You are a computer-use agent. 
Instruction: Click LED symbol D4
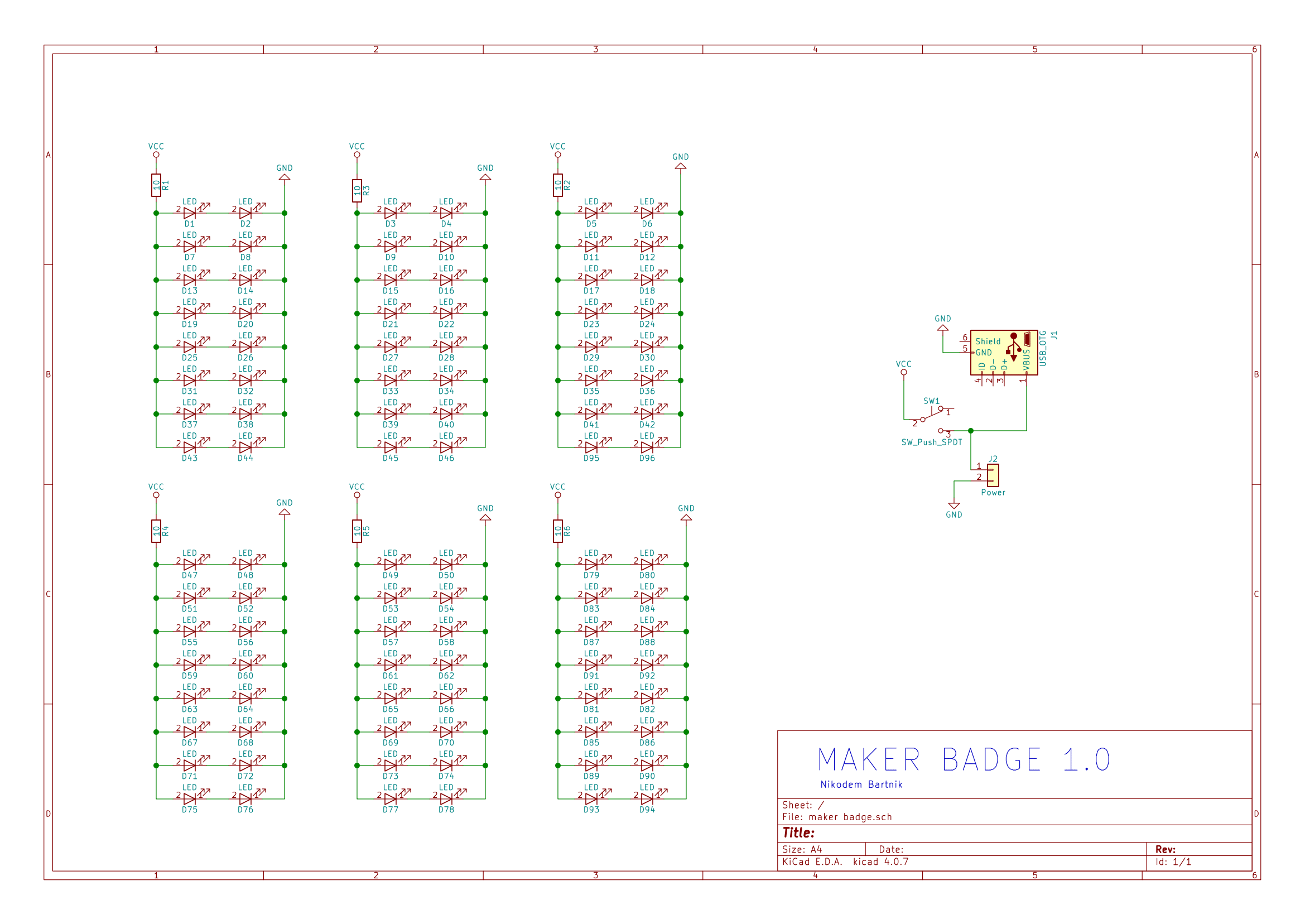click(x=447, y=213)
